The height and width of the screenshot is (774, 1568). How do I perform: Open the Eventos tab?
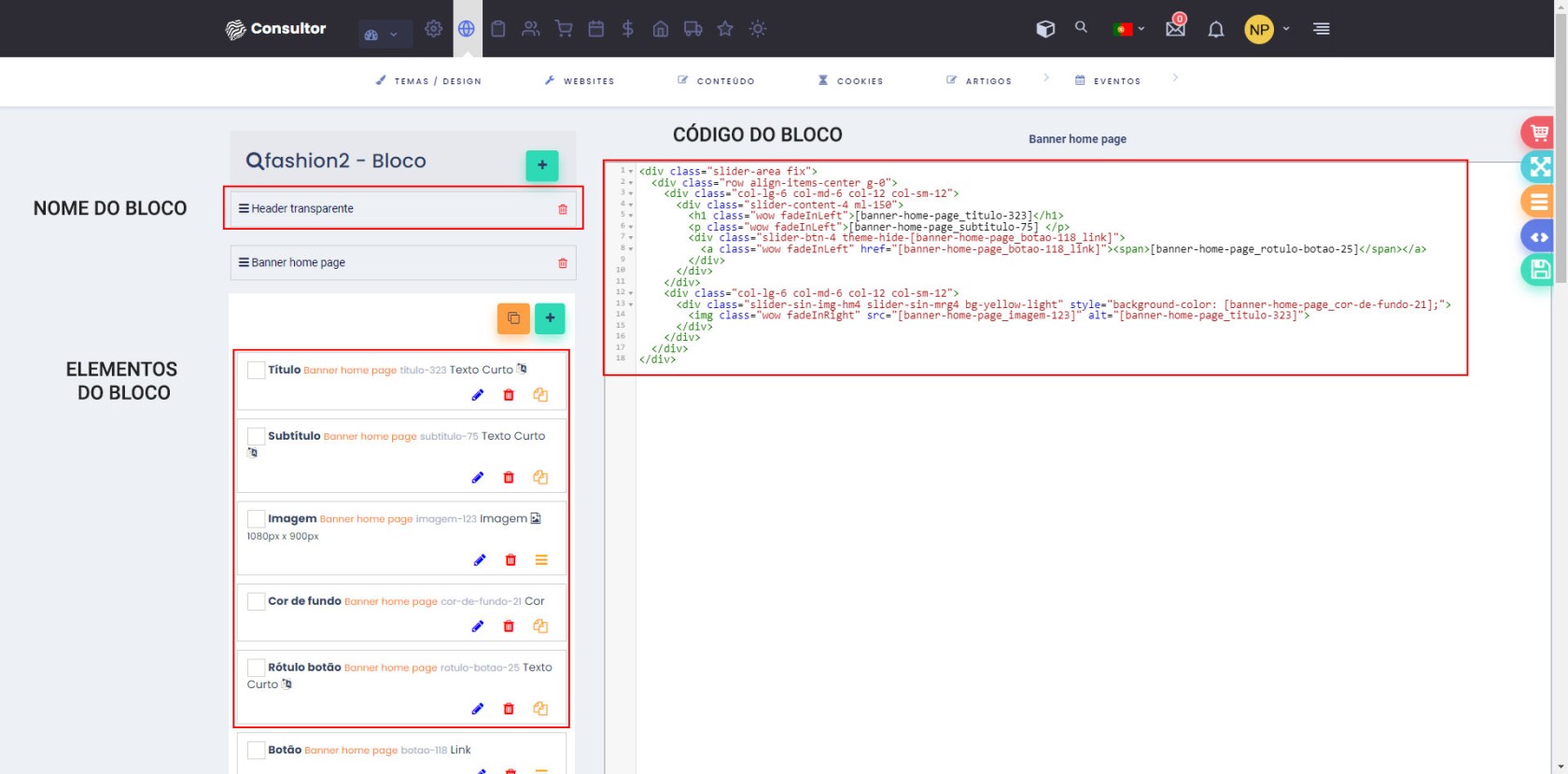(1108, 81)
